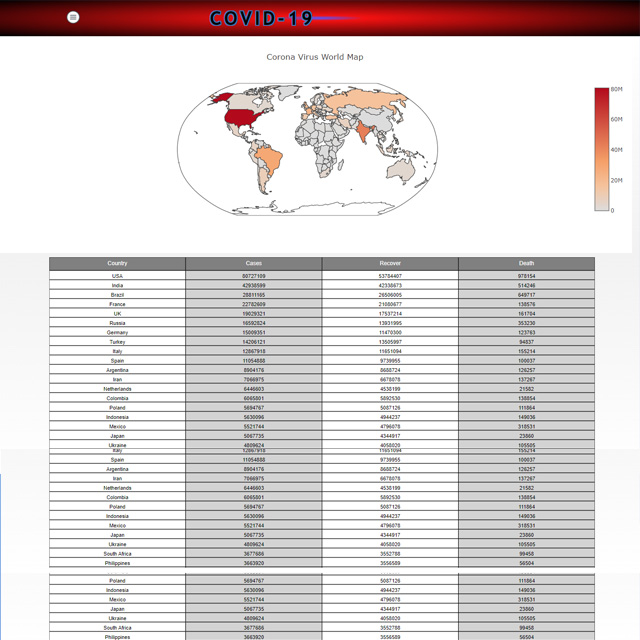Click the map's red color scale bar

coord(601,149)
